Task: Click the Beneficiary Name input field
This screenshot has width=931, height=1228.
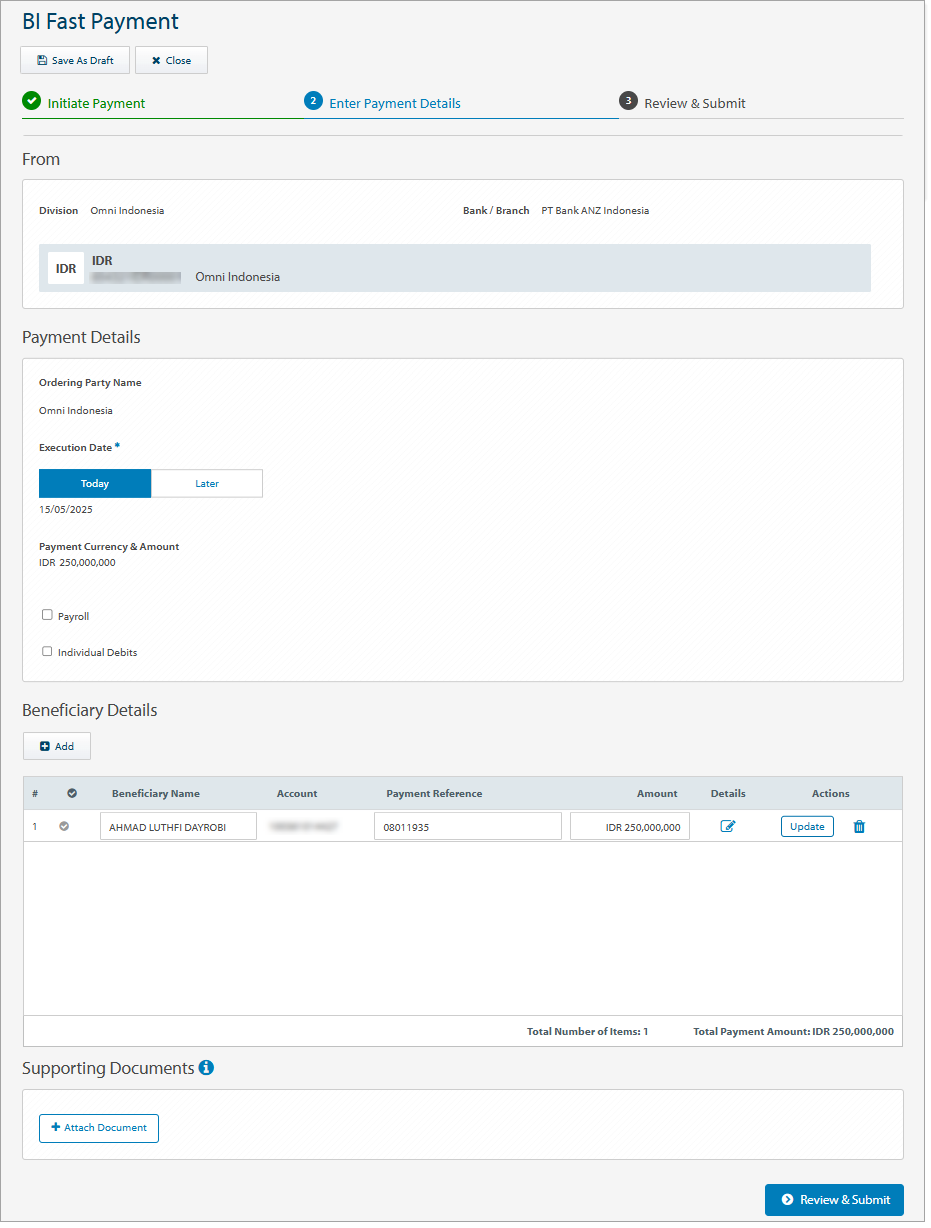Action: [178, 826]
